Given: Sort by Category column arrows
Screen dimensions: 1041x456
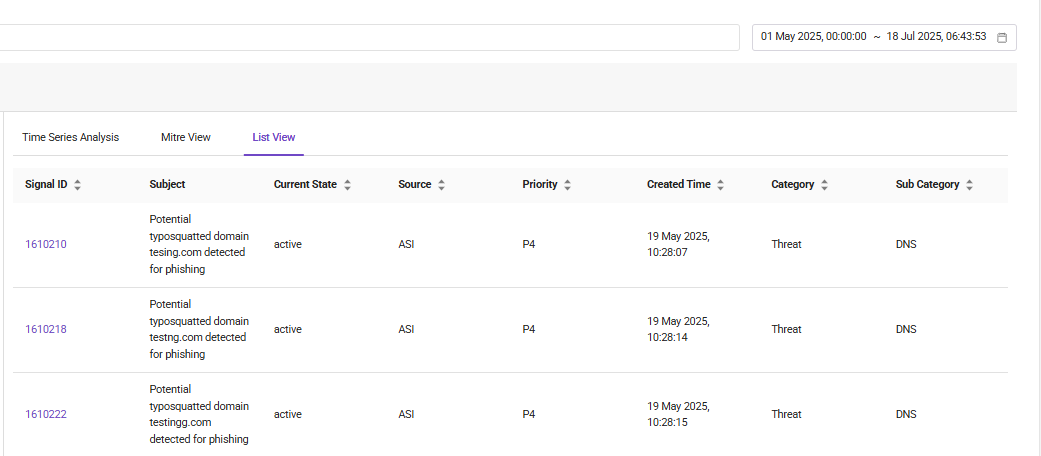Looking at the screenshot, I should point(824,185).
